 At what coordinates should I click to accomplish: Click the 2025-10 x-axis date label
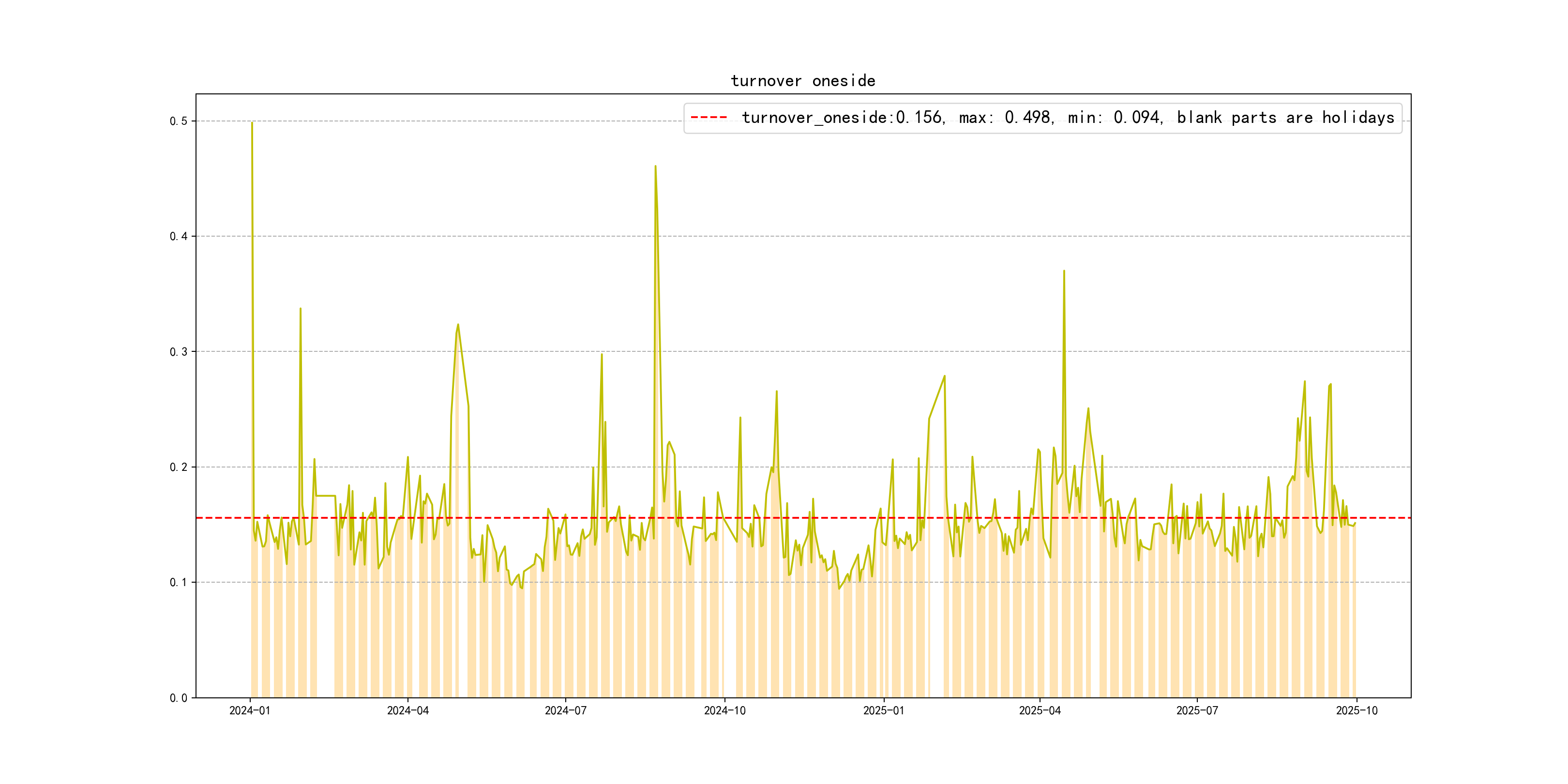[x=1356, y=710]
